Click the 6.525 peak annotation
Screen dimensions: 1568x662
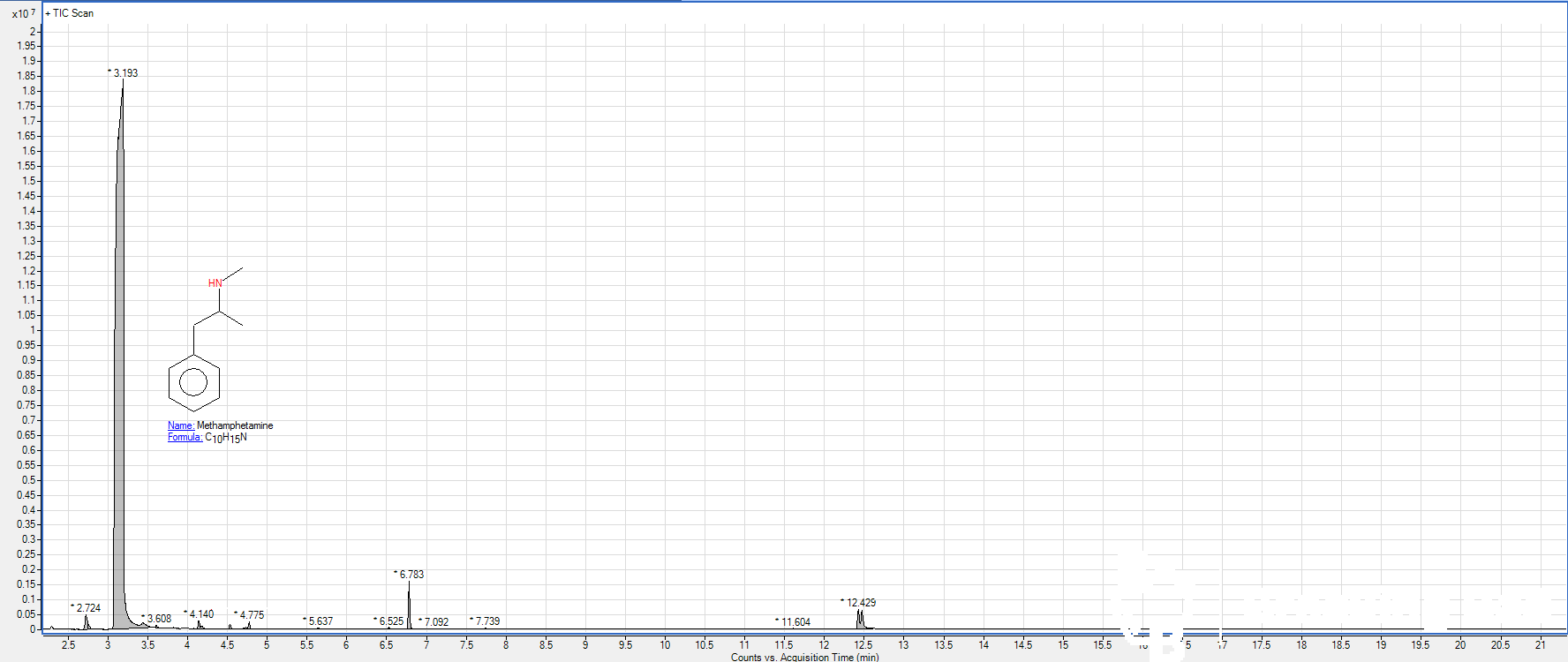point(391,621)
